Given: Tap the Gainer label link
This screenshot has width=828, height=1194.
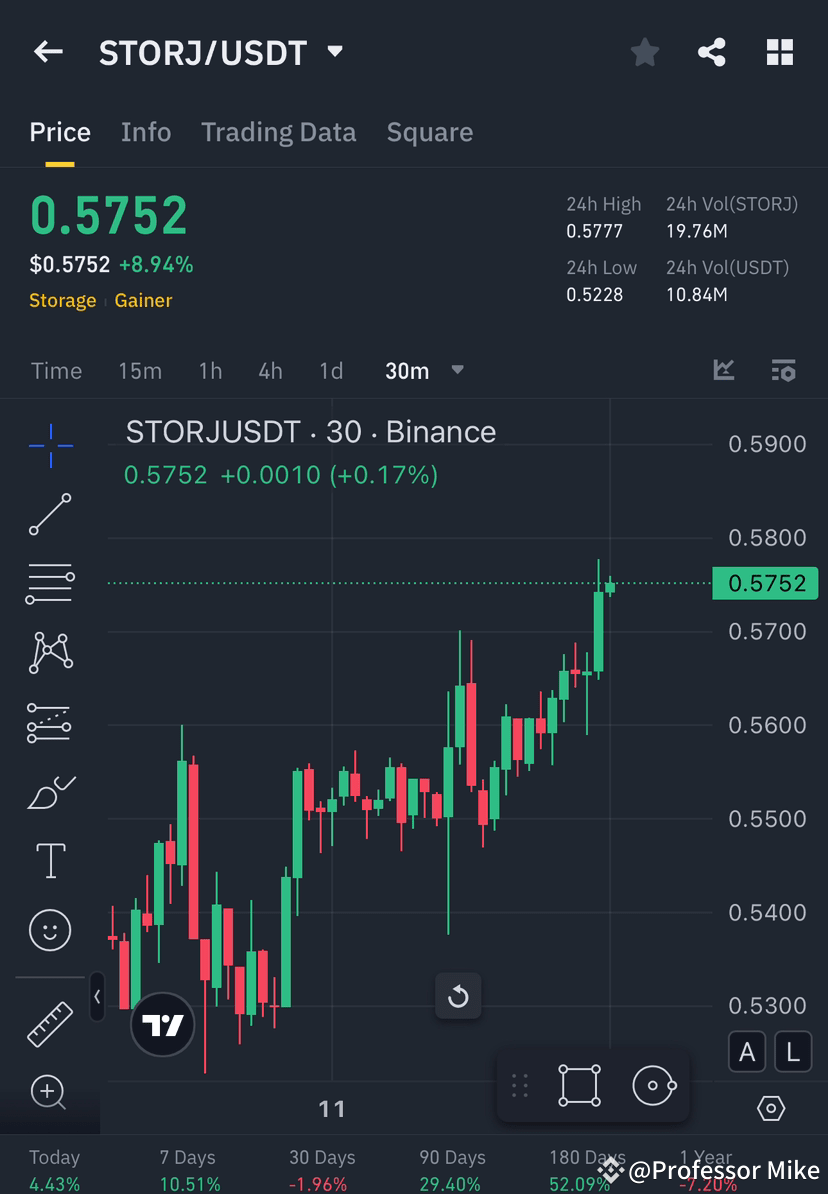Looking at the screenshot, I should (x=143, y=300).
